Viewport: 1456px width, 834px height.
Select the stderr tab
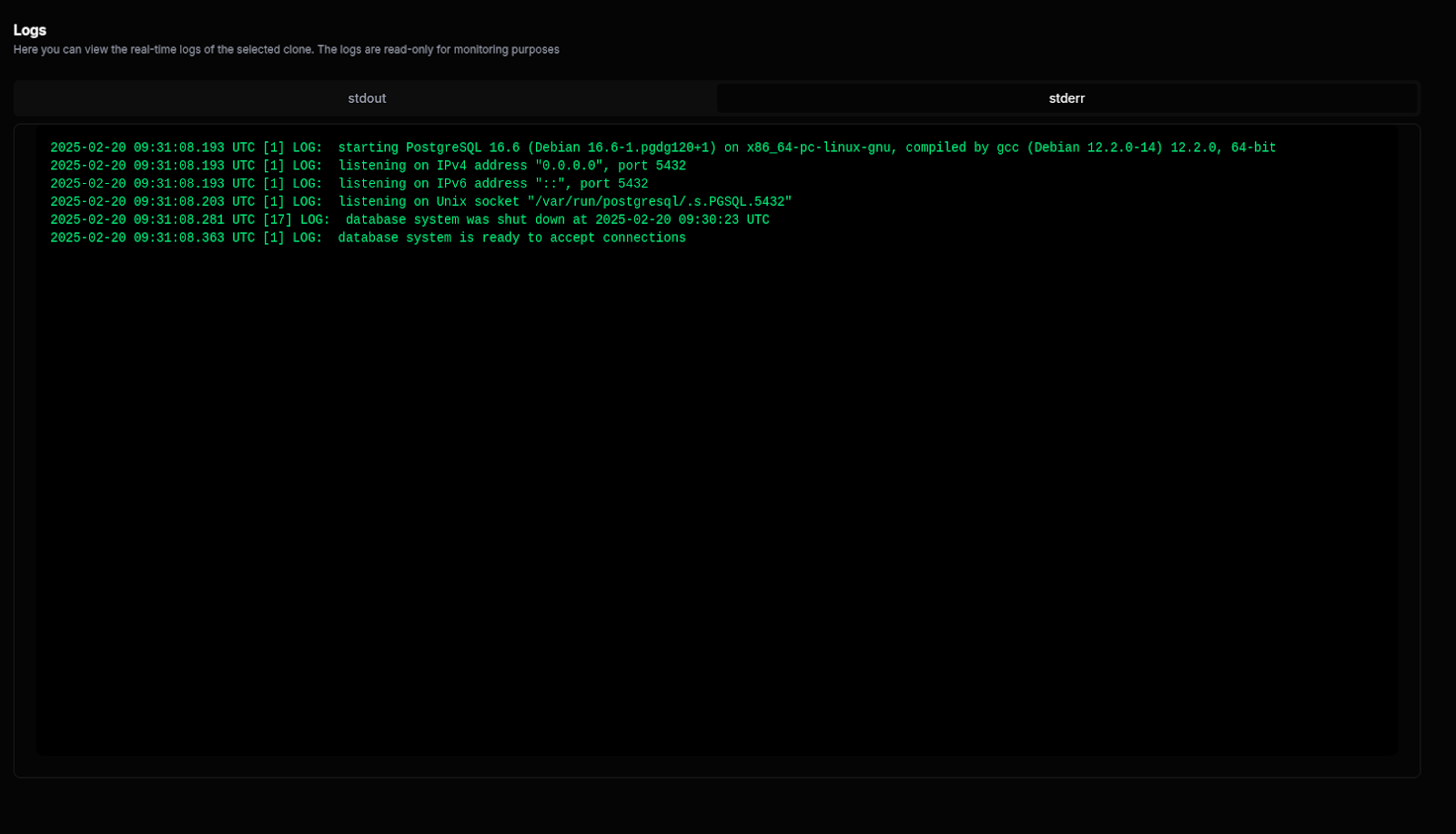click(1067, 98)
